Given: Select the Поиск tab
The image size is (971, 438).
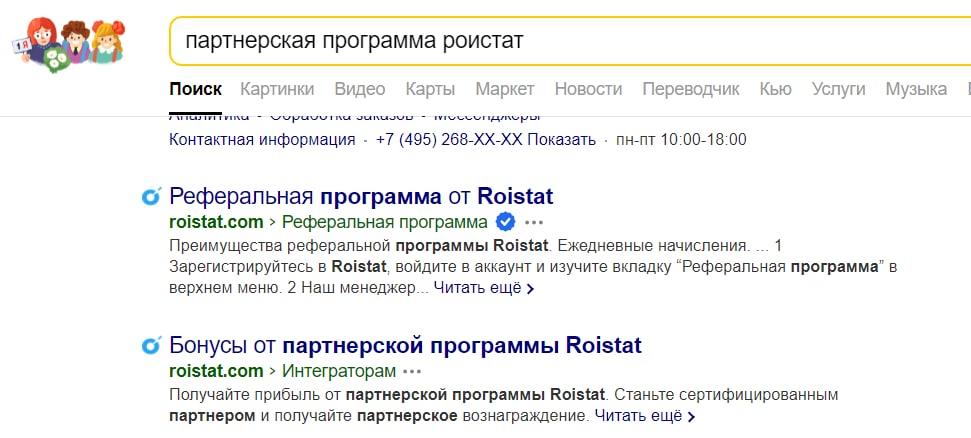Looking at the screenshot, I should click(x=196, y=89).
